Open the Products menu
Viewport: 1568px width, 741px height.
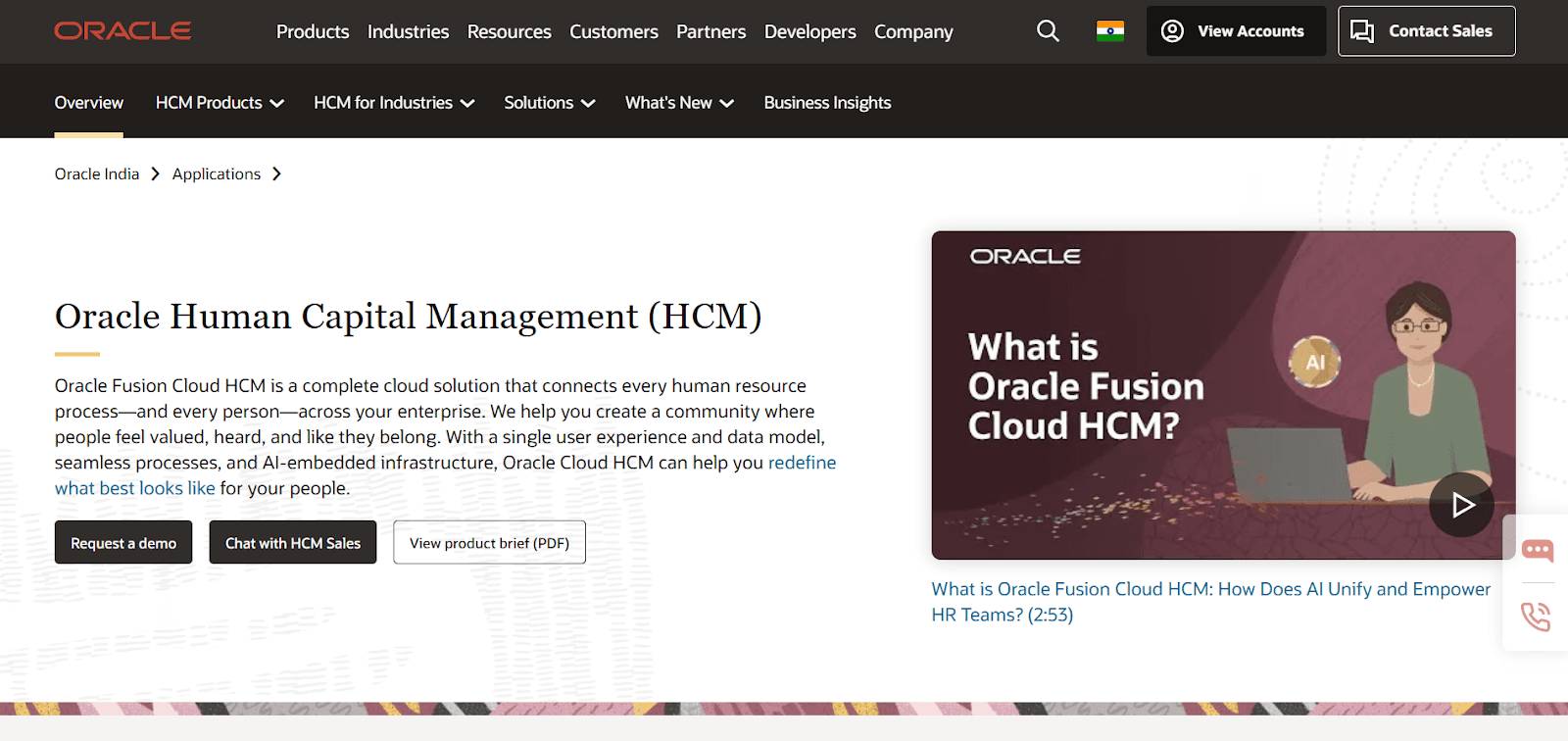(x=313, y=31)
